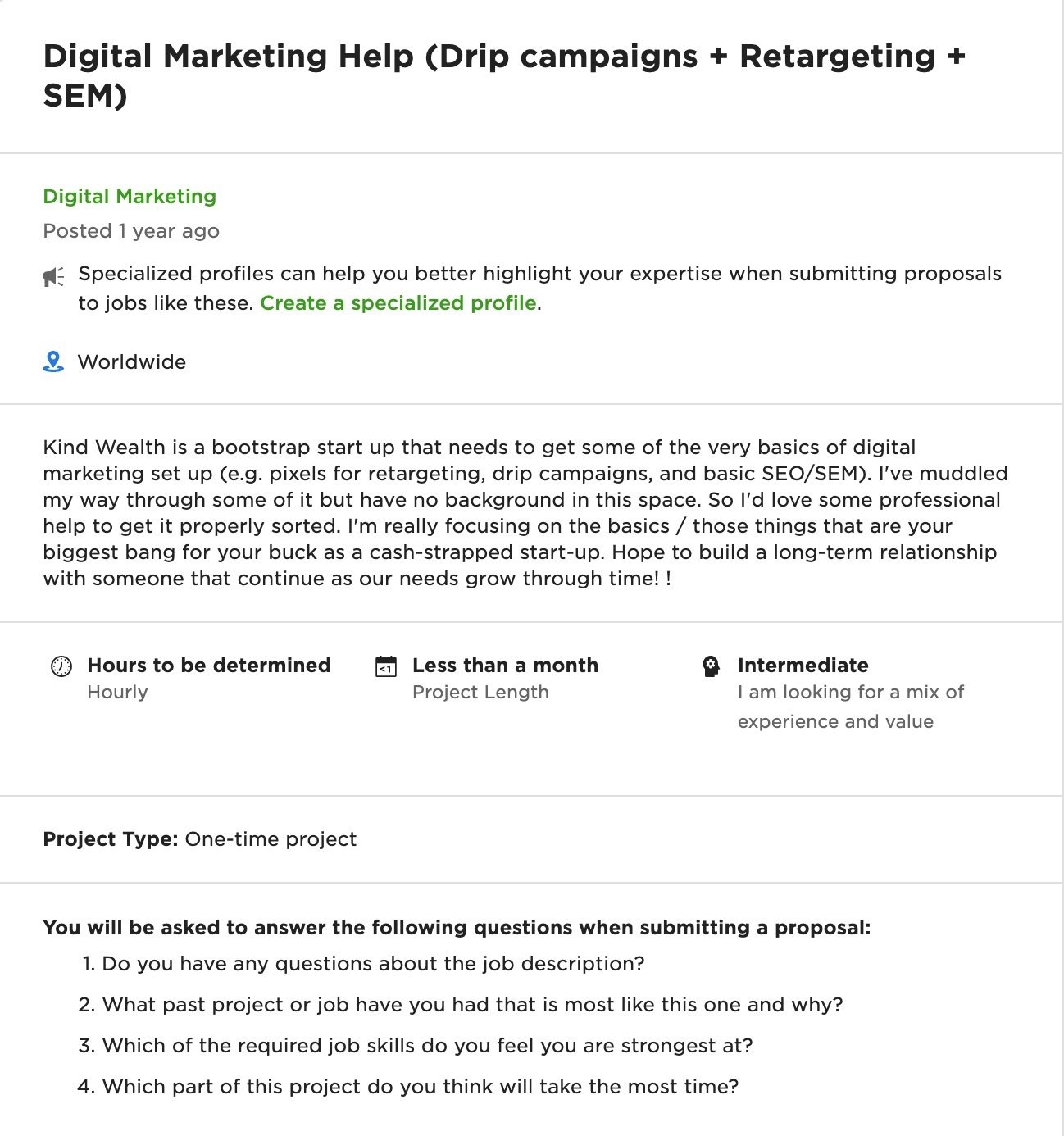The width and height of the screenshot is (1064, 1136).
Task: Select question 3 about required job skills
Action: (x=426, y=1046)
